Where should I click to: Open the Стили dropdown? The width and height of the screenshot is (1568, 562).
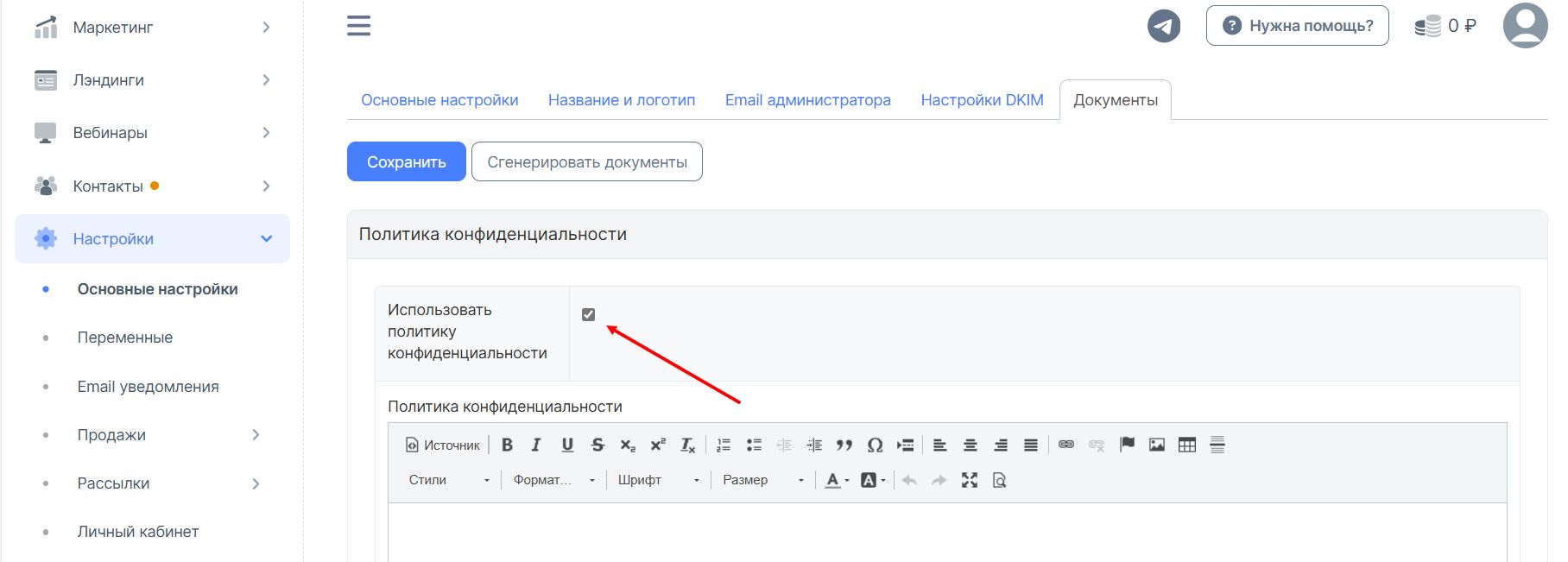(x=449, y=480)
